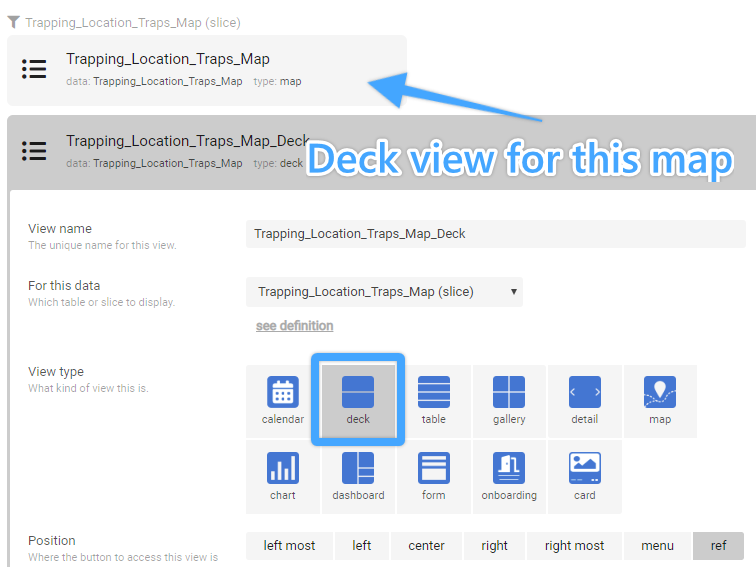Click the 'type: map' text
The image size is (756, 567).
[277, 81]
